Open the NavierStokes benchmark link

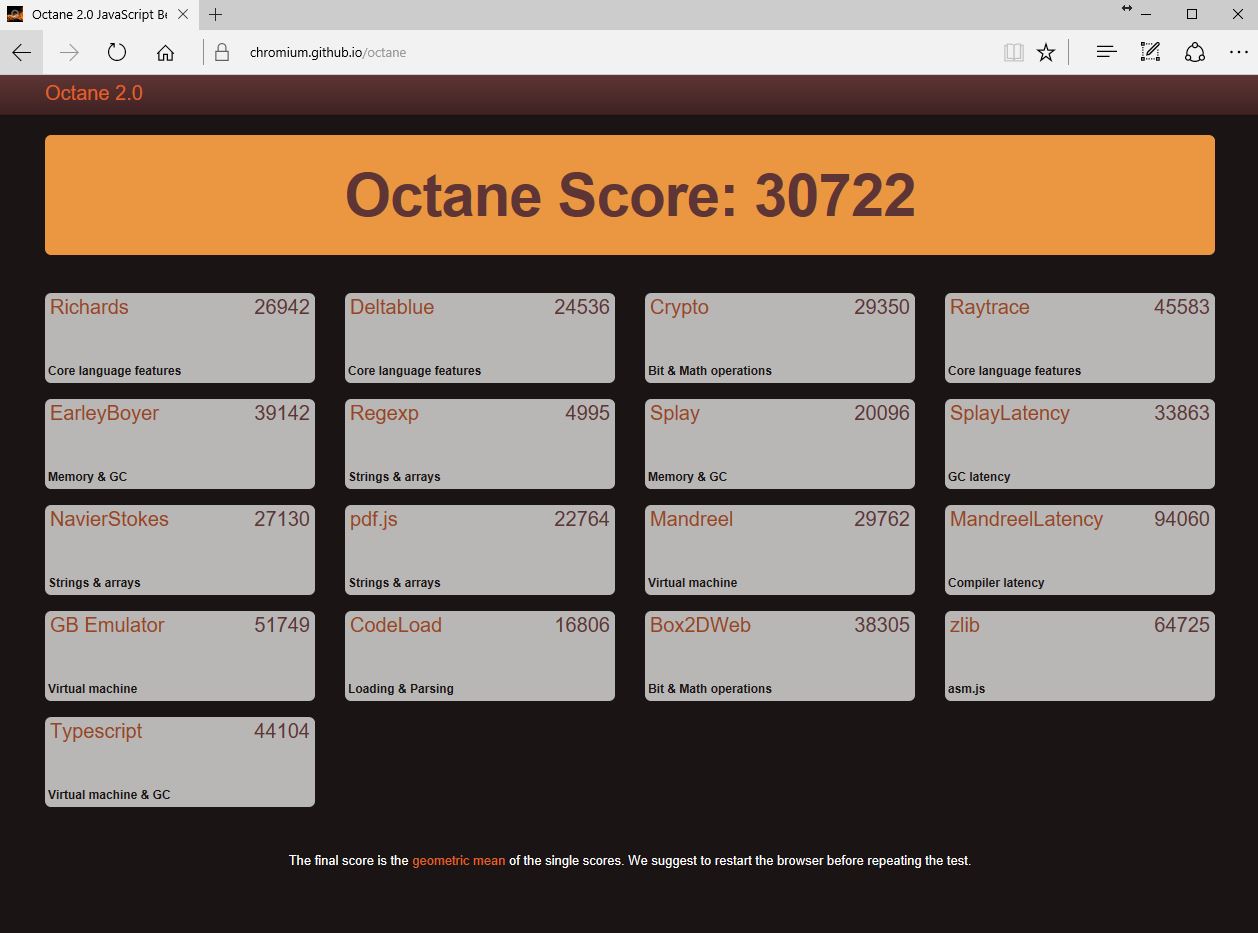click(109, 519)
